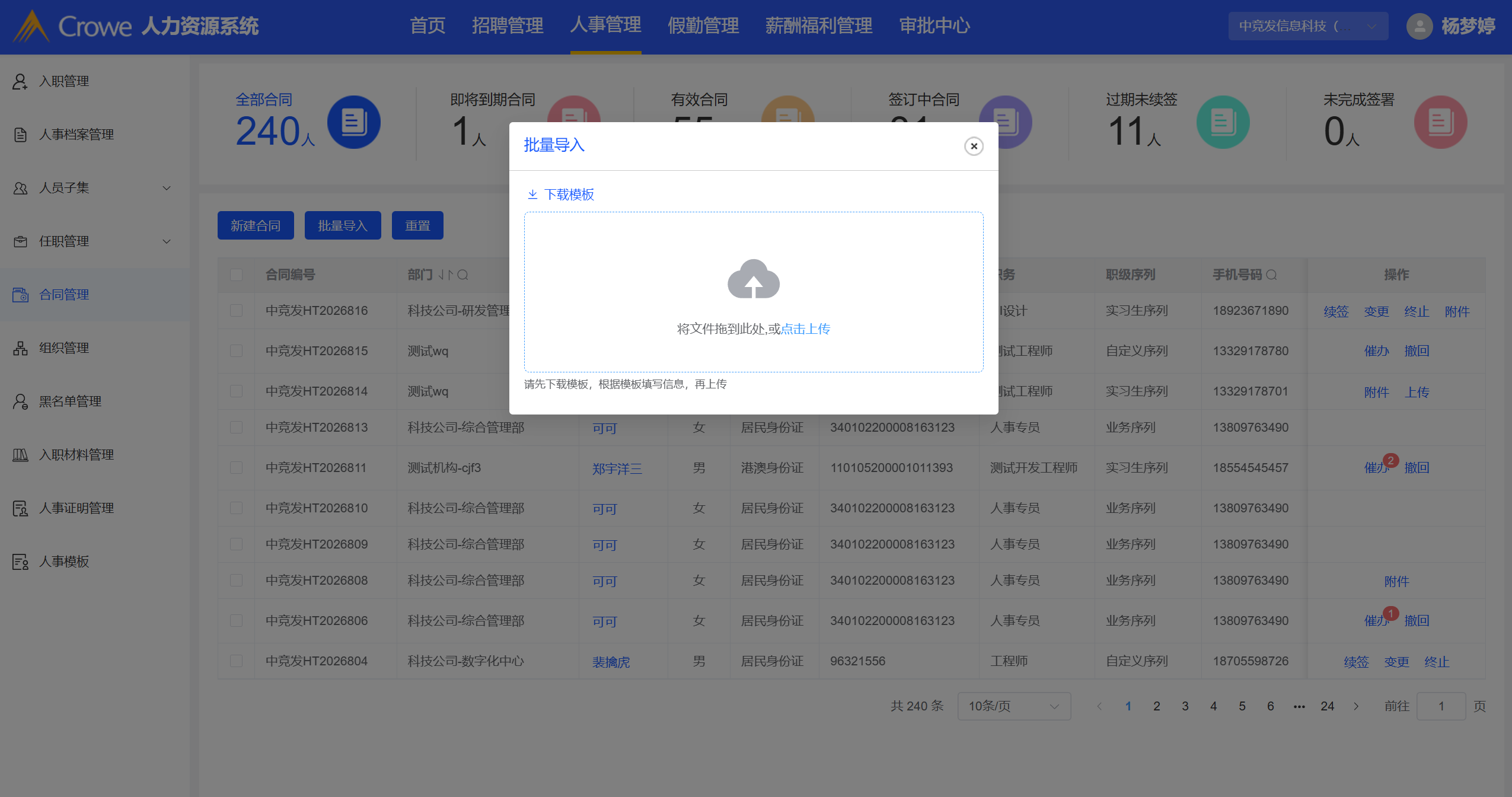The width and height of the screenshot is (1512, 797).
Task: Click search icon in 手机号码 column header
Action: pyautogui.click(x=1272, y=275)
